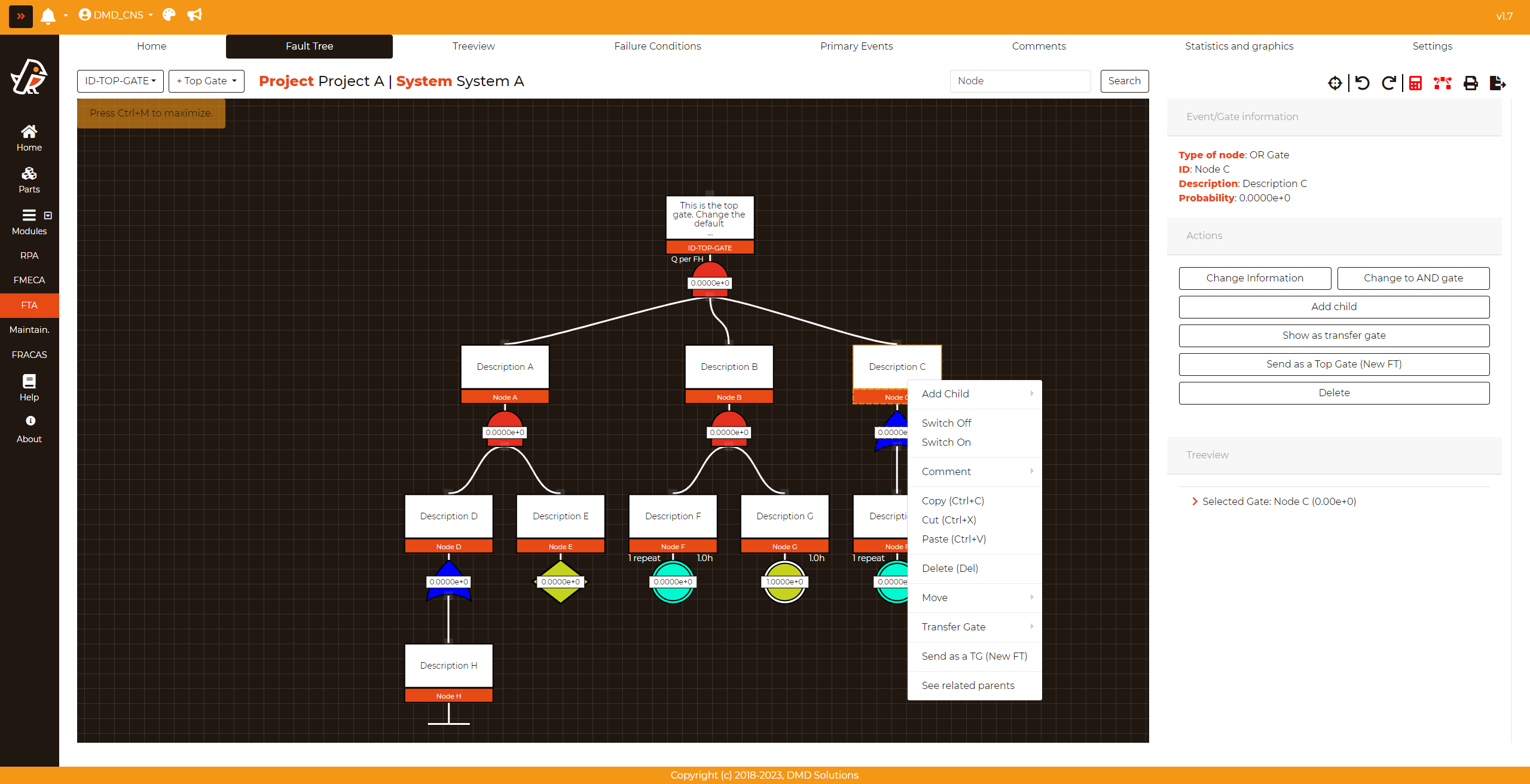
Task: Switch to the Primary Events tab
Action: (856, 46)
